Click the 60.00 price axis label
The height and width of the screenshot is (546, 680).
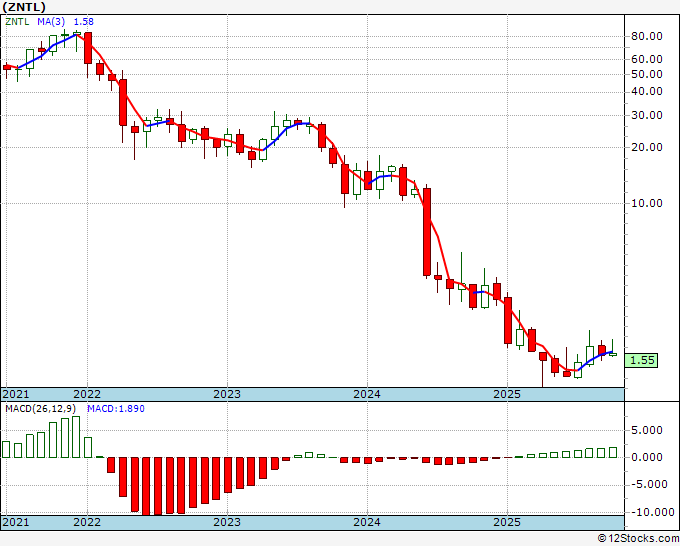click(x=647, y=59)
